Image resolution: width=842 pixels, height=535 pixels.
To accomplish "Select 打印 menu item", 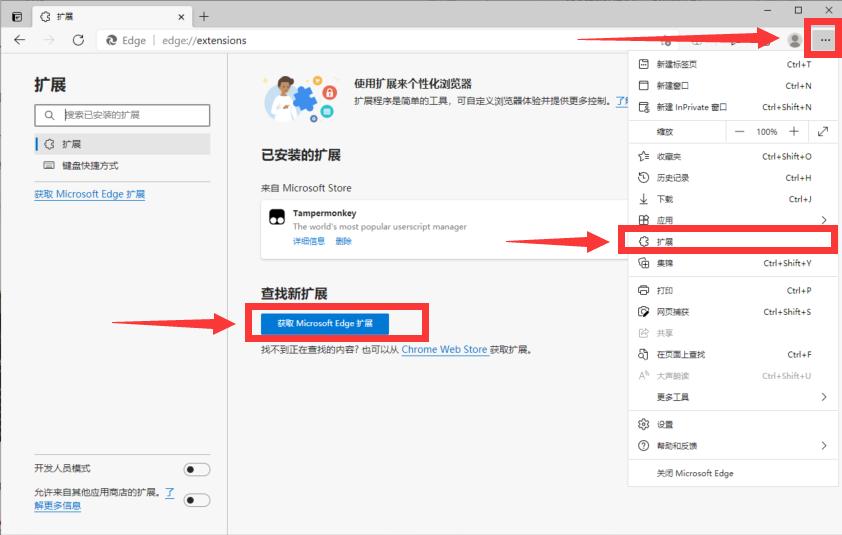I will 733,290.
